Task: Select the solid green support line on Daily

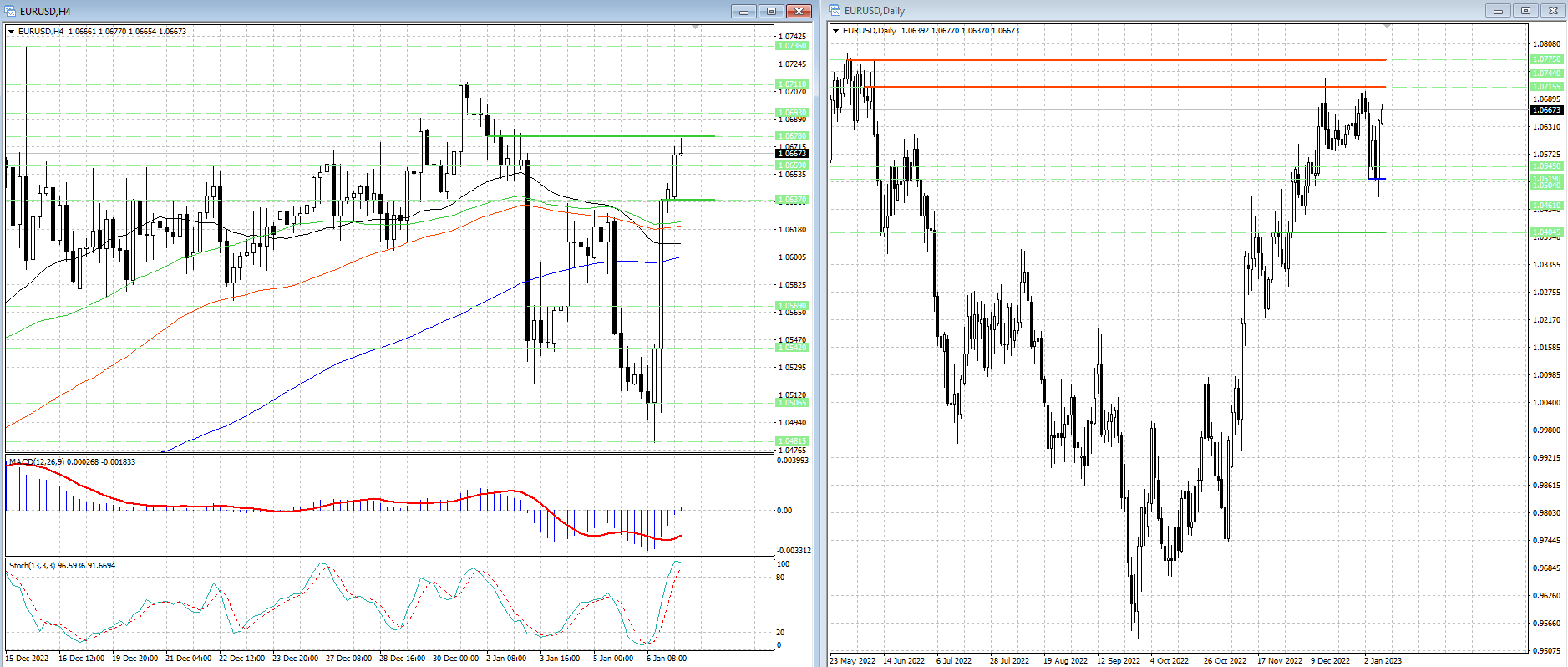Action: [1328, 232]
